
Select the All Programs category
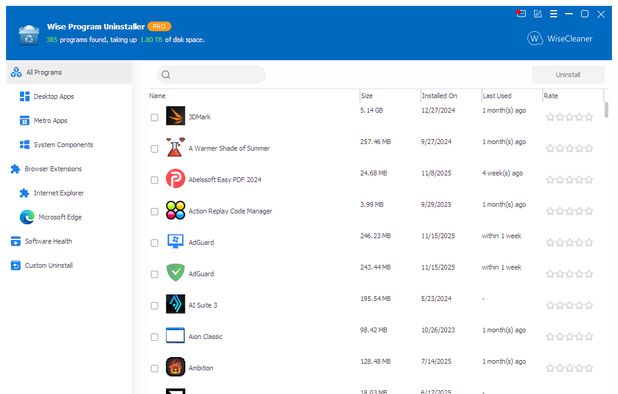(x=69, y=72)
